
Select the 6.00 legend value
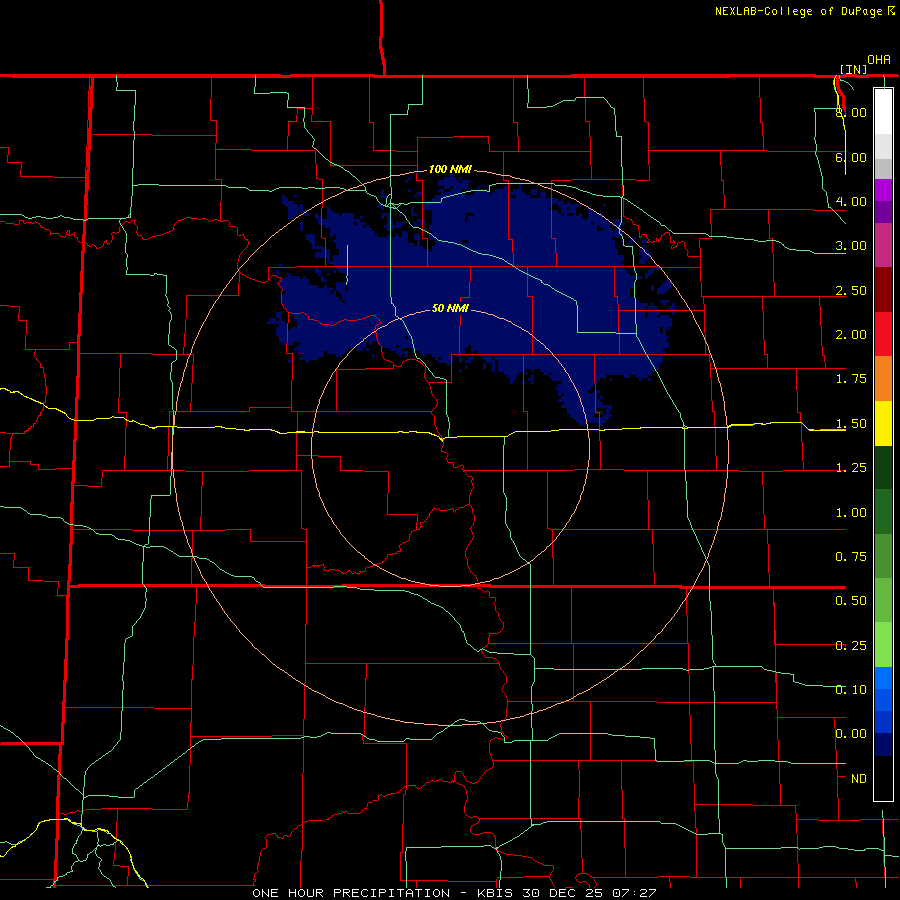click(851, 157)
